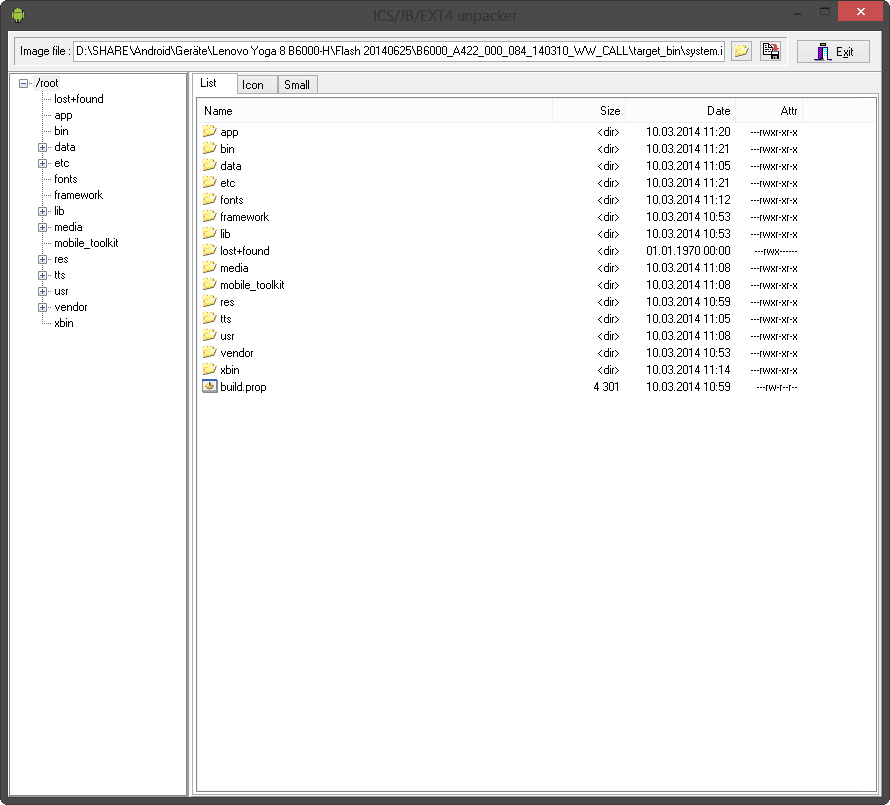Expand the usr node in tree

pos(43,291)
